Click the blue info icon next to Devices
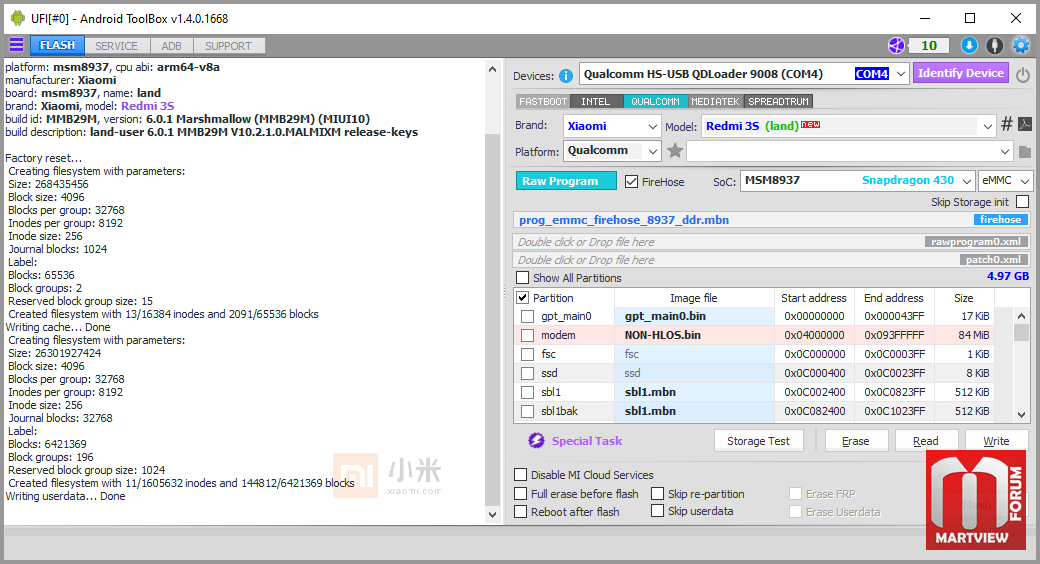Viewport: 1040px width, 564px height. [x=566, y=76]
